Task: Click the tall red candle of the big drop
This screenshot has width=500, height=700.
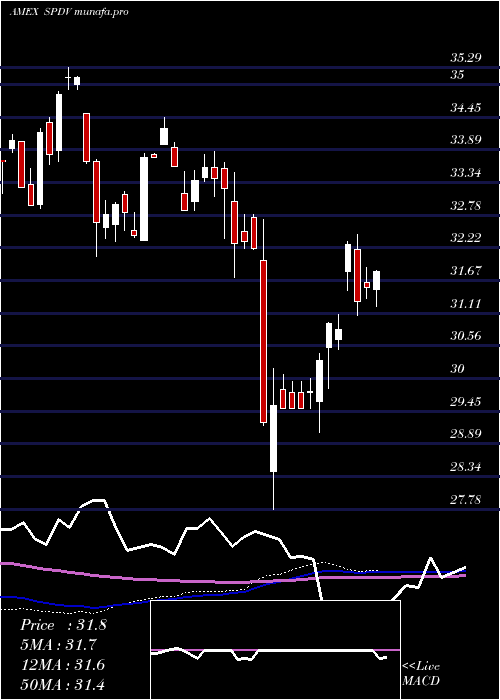Action: pos(264,341)
